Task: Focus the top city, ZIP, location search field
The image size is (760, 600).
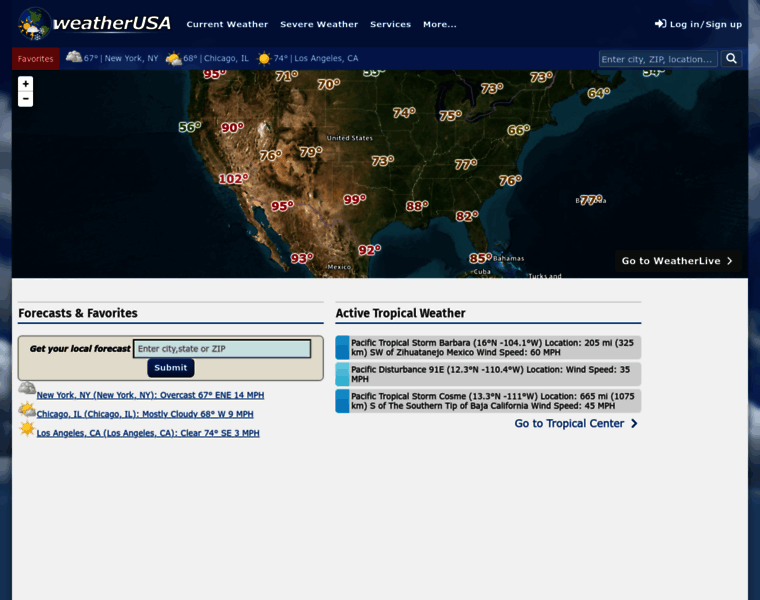Action: tap(658, 59)
